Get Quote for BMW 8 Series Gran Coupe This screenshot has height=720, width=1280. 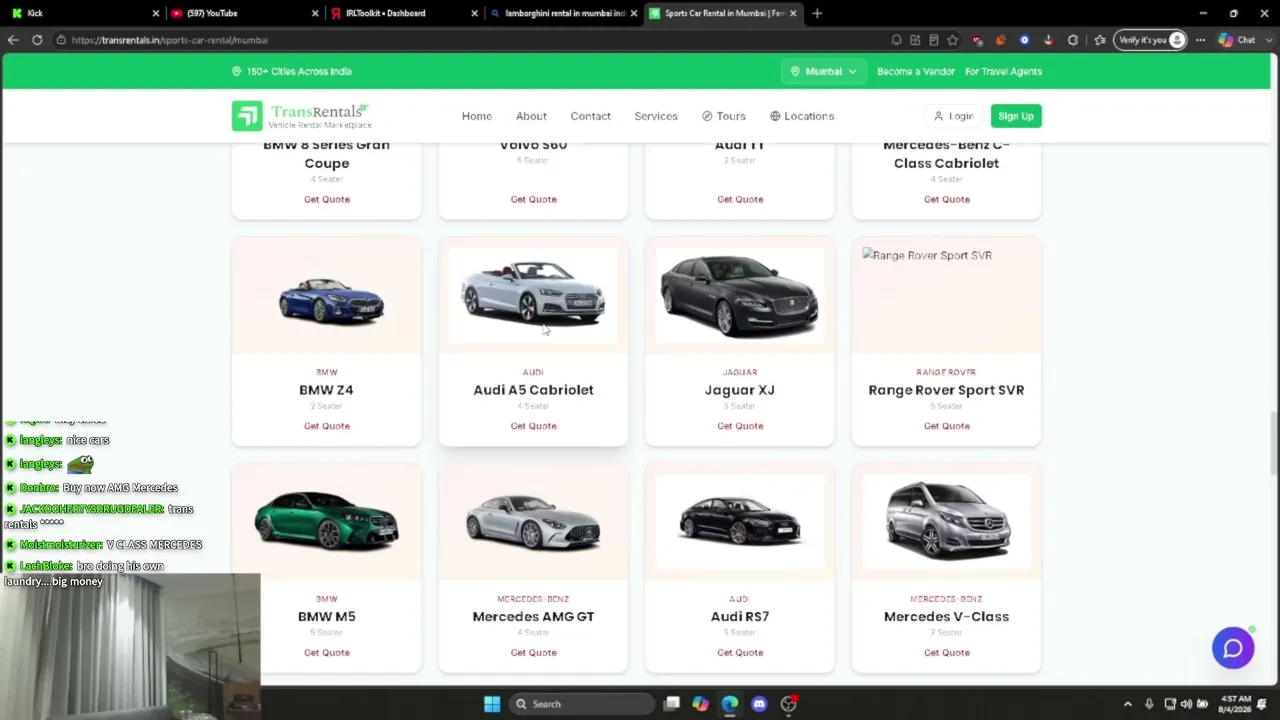point(327,199)
